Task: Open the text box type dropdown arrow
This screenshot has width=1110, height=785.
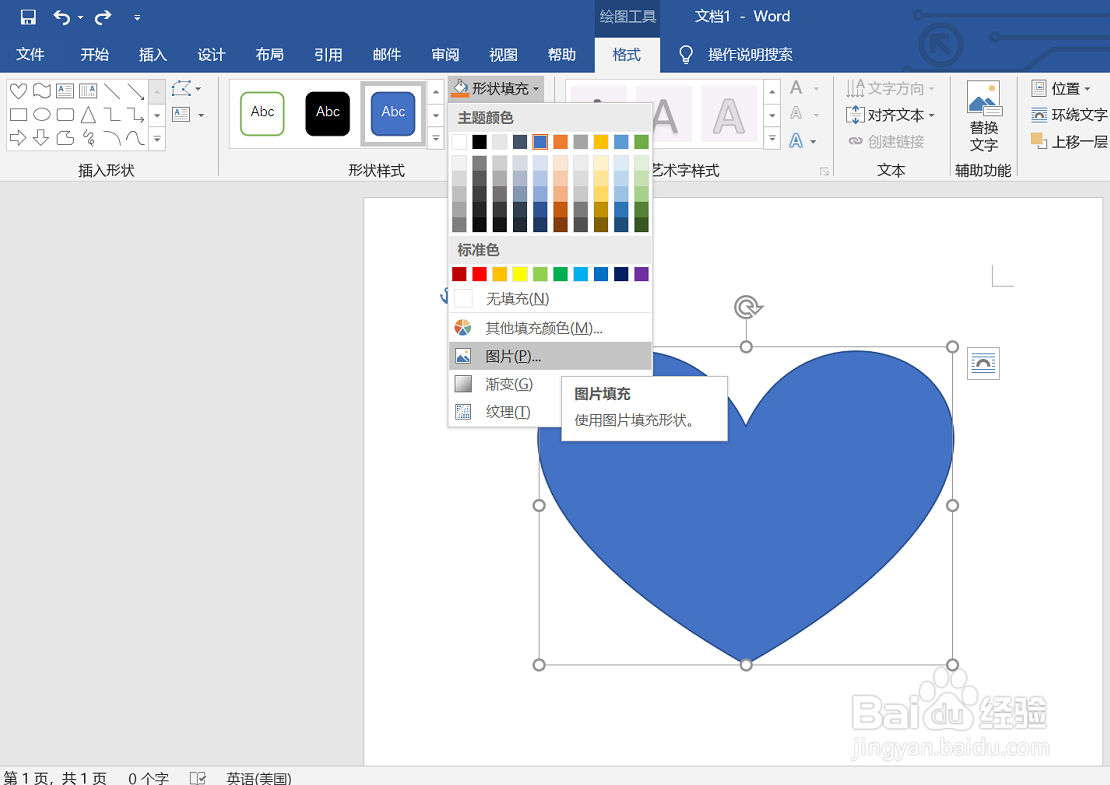Action: point(201,115)
